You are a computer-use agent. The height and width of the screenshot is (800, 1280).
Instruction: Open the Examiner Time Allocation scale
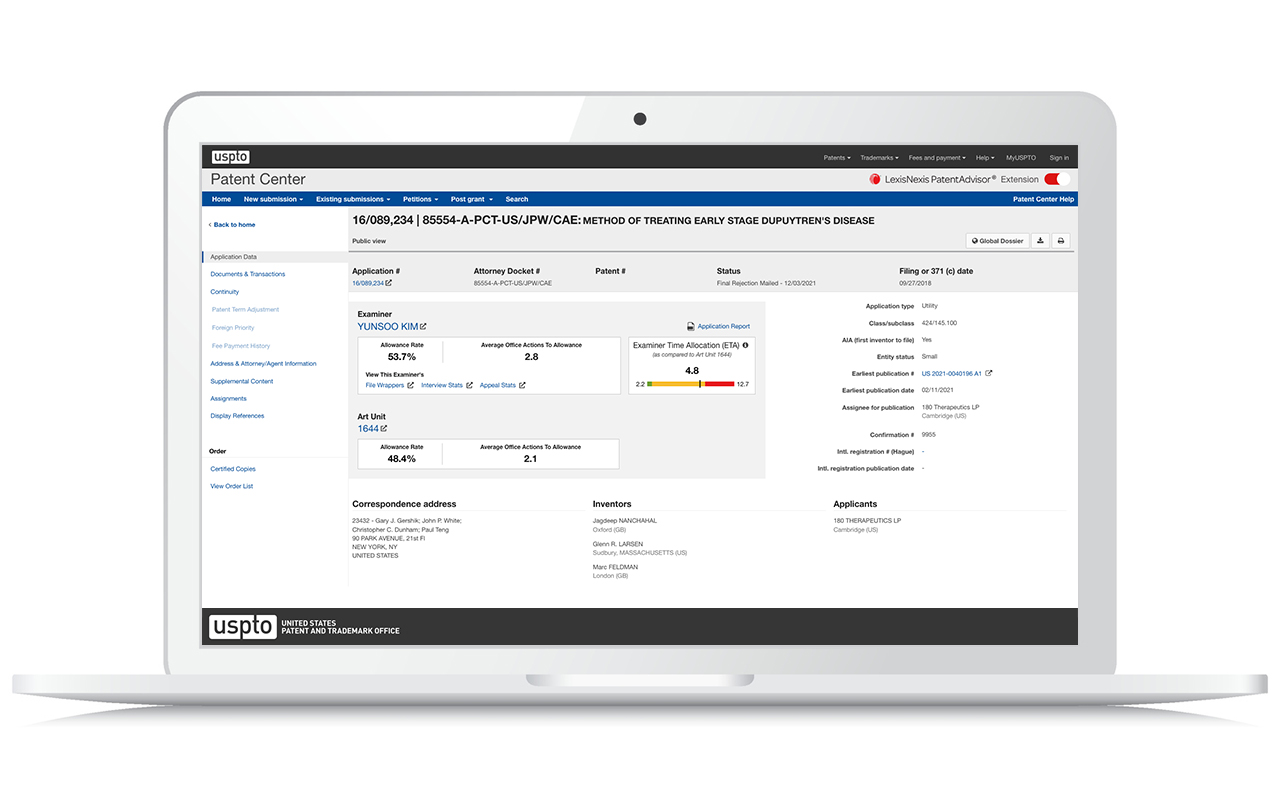(692, 382)
